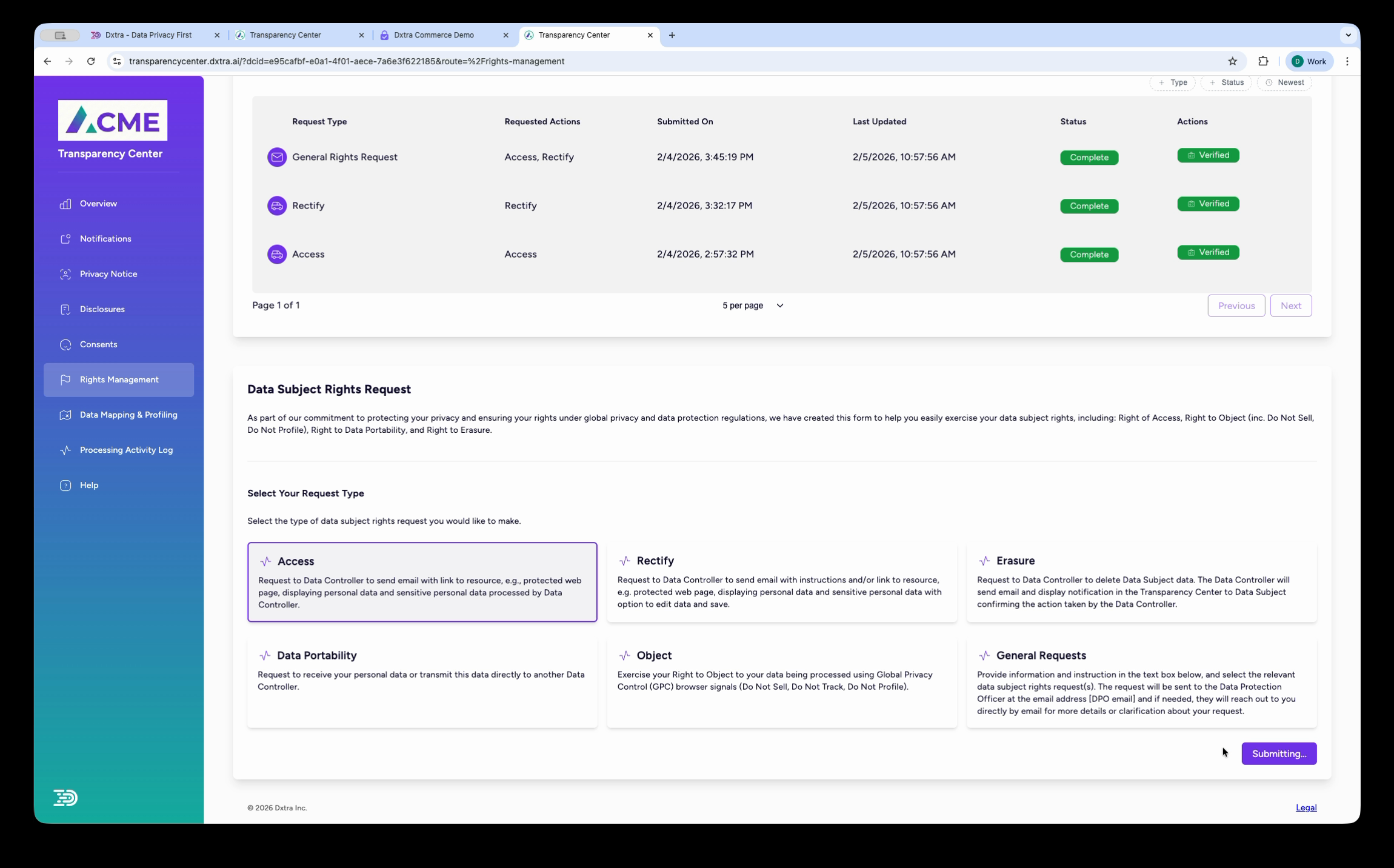Open the Consents section
This screenshot has width=1394, height=868.
pos(98,344)
